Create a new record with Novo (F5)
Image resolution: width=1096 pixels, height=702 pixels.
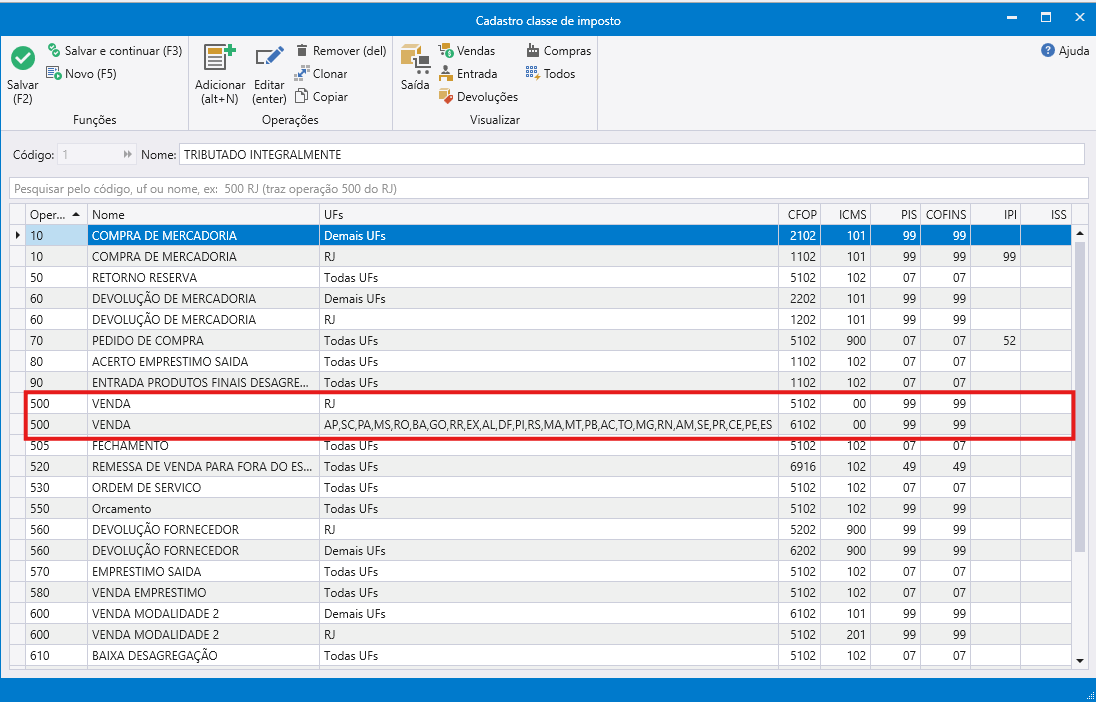[81, 73]
